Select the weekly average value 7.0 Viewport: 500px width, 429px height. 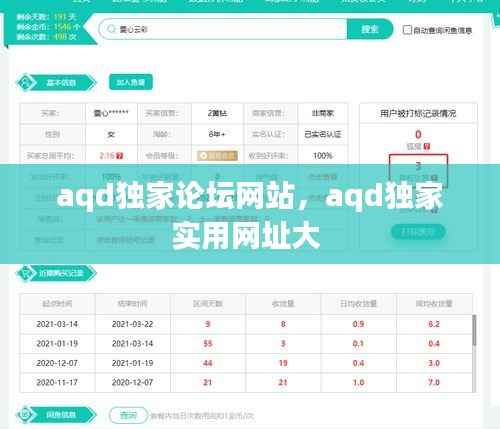pyautogui.click(x=434, y=382)
